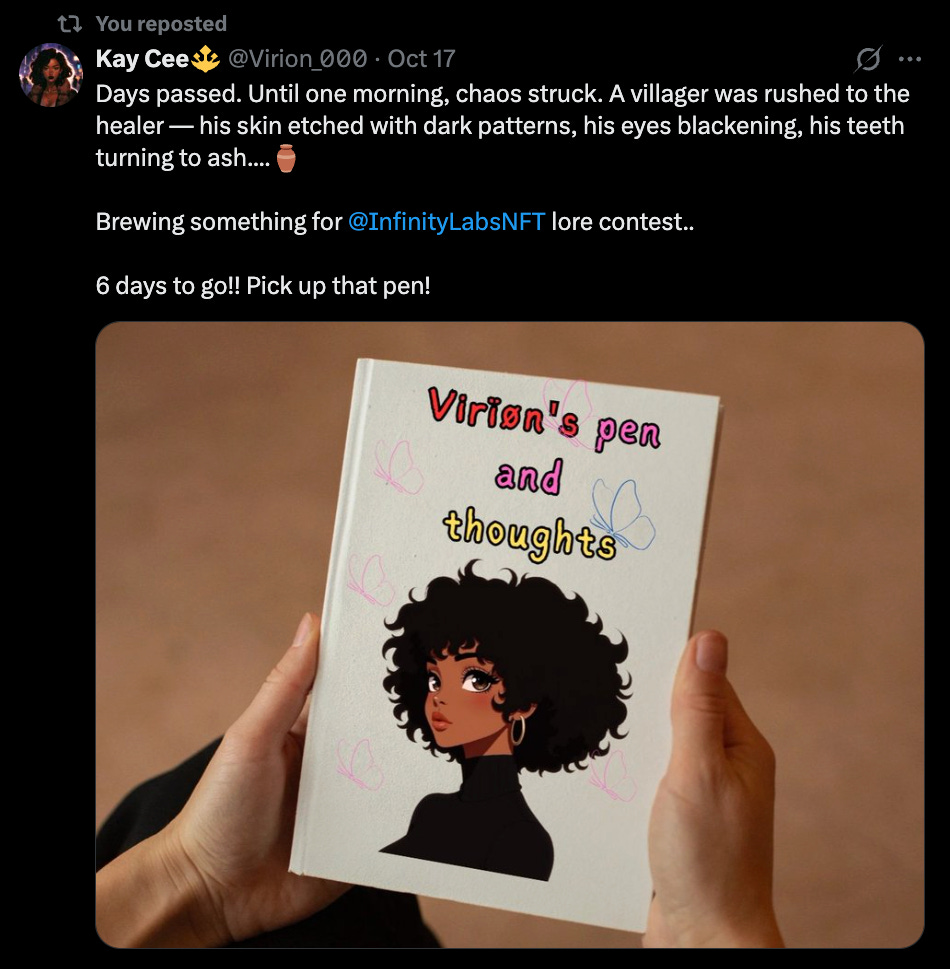Viewport: 950px width, 969px height.
Task: Follow the @InfinityLabsNFT mention link
Action: point(447,221)
